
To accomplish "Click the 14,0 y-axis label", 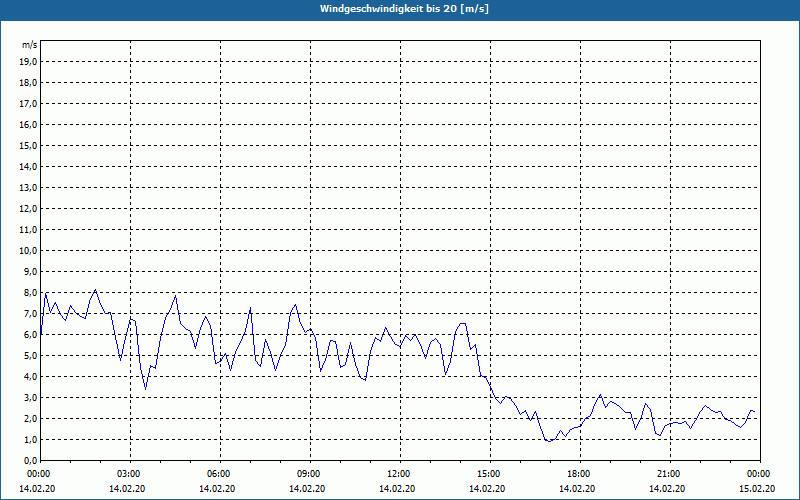I will (x=28, y=166).
